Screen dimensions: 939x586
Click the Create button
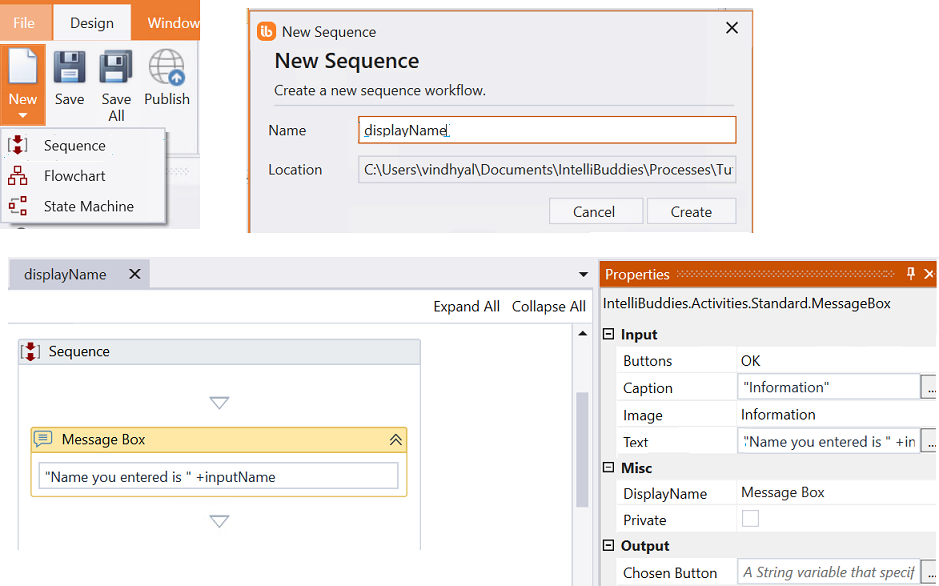pos(691,211)
